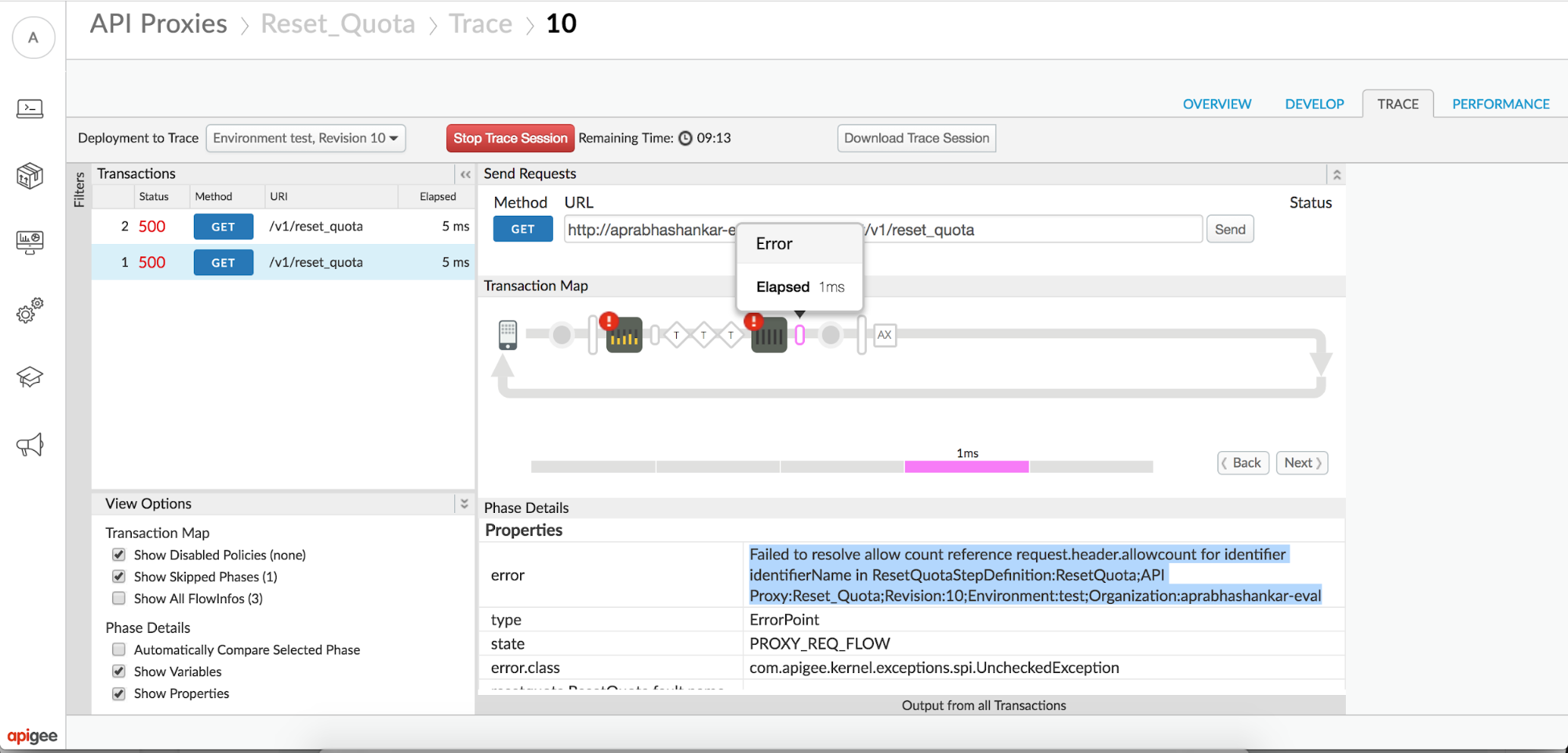Click Stop Trace Session button
The height and width of the screenshot is (753, 1568).
pyautogui.click(x=510, y=138)
